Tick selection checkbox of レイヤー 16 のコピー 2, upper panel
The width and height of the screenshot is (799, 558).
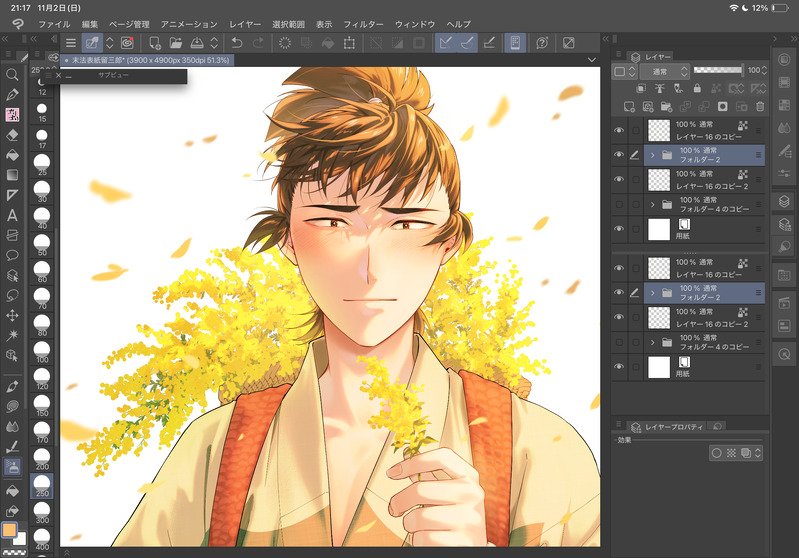(x=635, y=179)
